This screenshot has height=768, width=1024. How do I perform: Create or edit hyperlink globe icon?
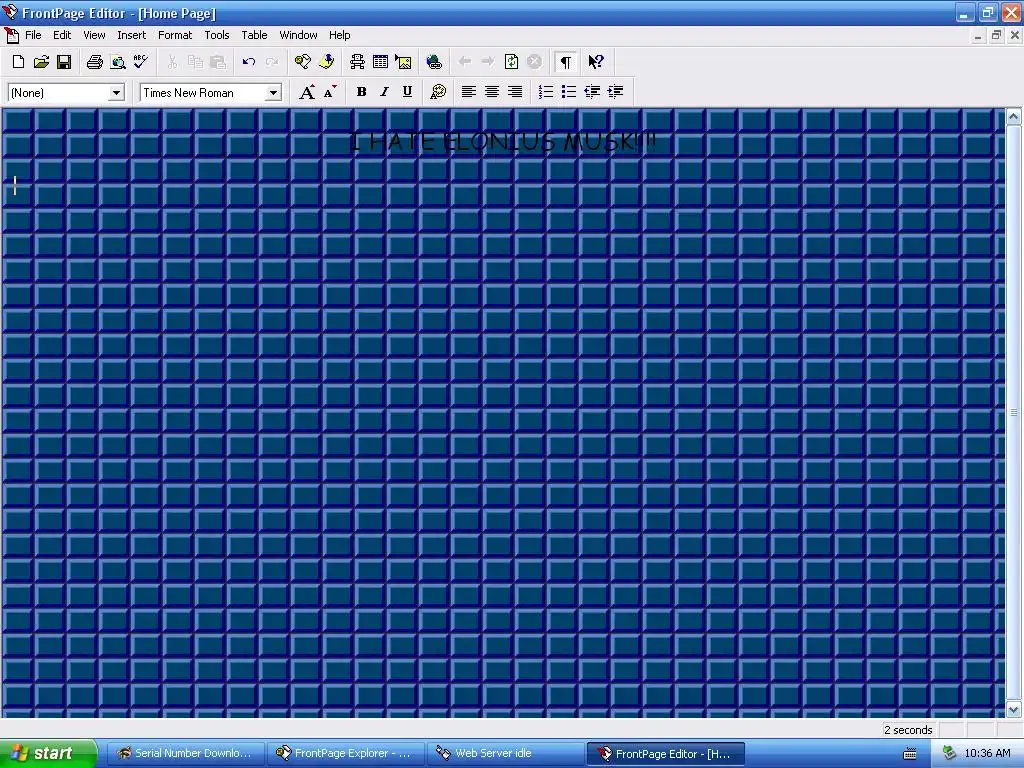tap(434, 62)
